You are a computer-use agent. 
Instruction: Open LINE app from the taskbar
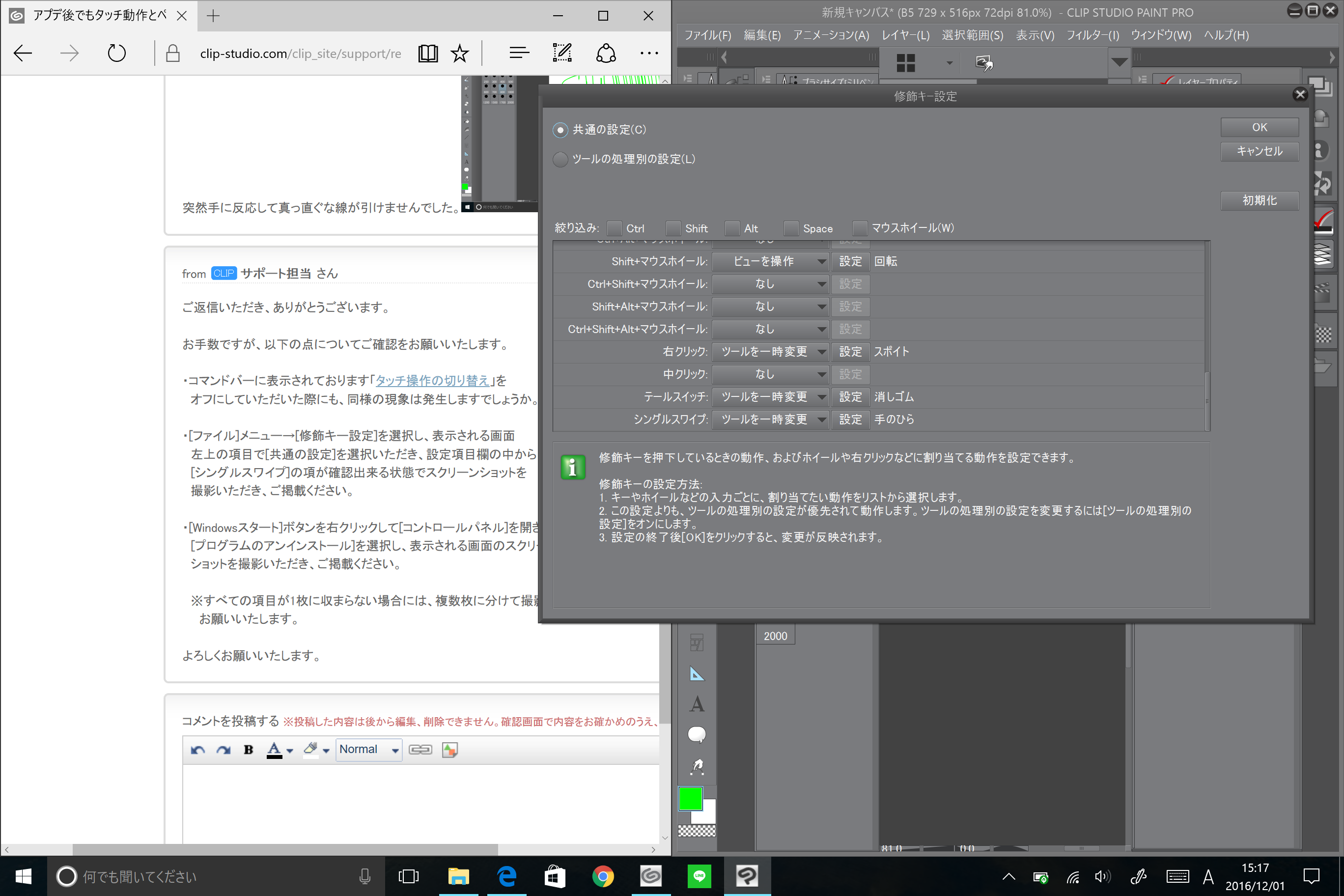[x=700, y=876]
